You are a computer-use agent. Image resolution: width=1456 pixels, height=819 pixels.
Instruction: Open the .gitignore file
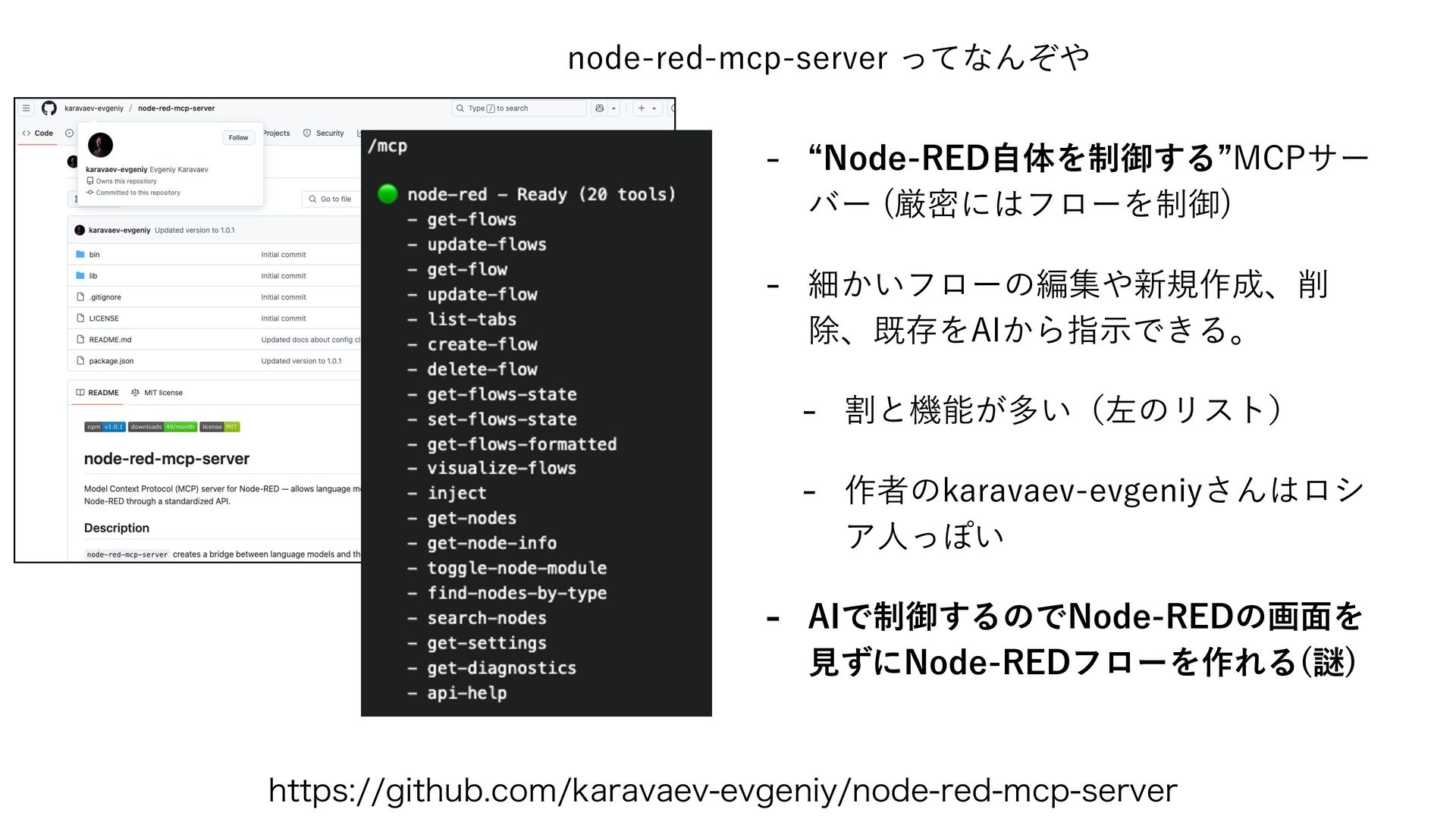(105, 297)
